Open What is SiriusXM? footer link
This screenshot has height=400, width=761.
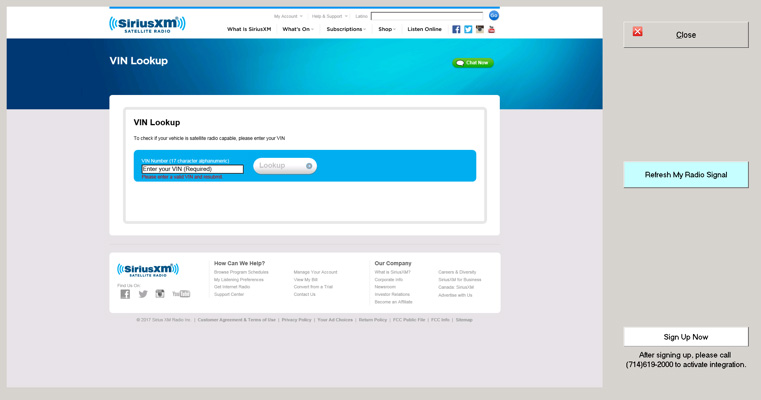pyautogui.click(x=392, y=272)
